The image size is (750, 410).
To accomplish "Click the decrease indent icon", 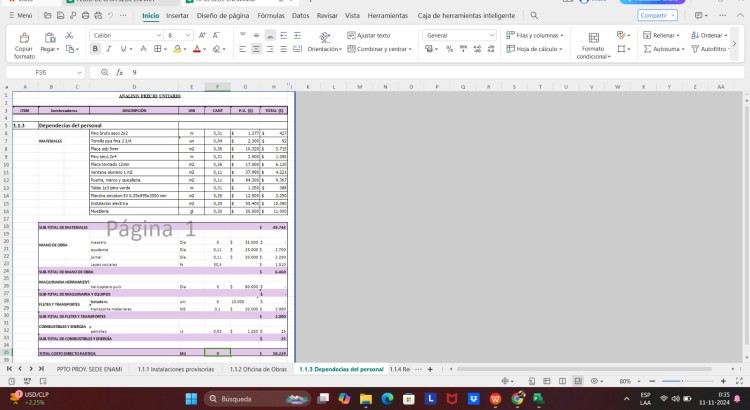I will 284,35.
